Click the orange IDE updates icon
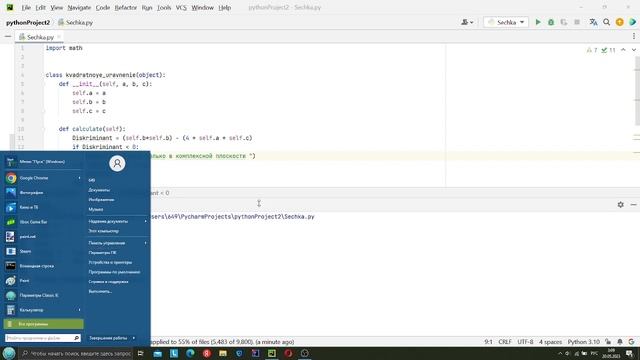This screenshot has height=360, width=640. [620, 22]
